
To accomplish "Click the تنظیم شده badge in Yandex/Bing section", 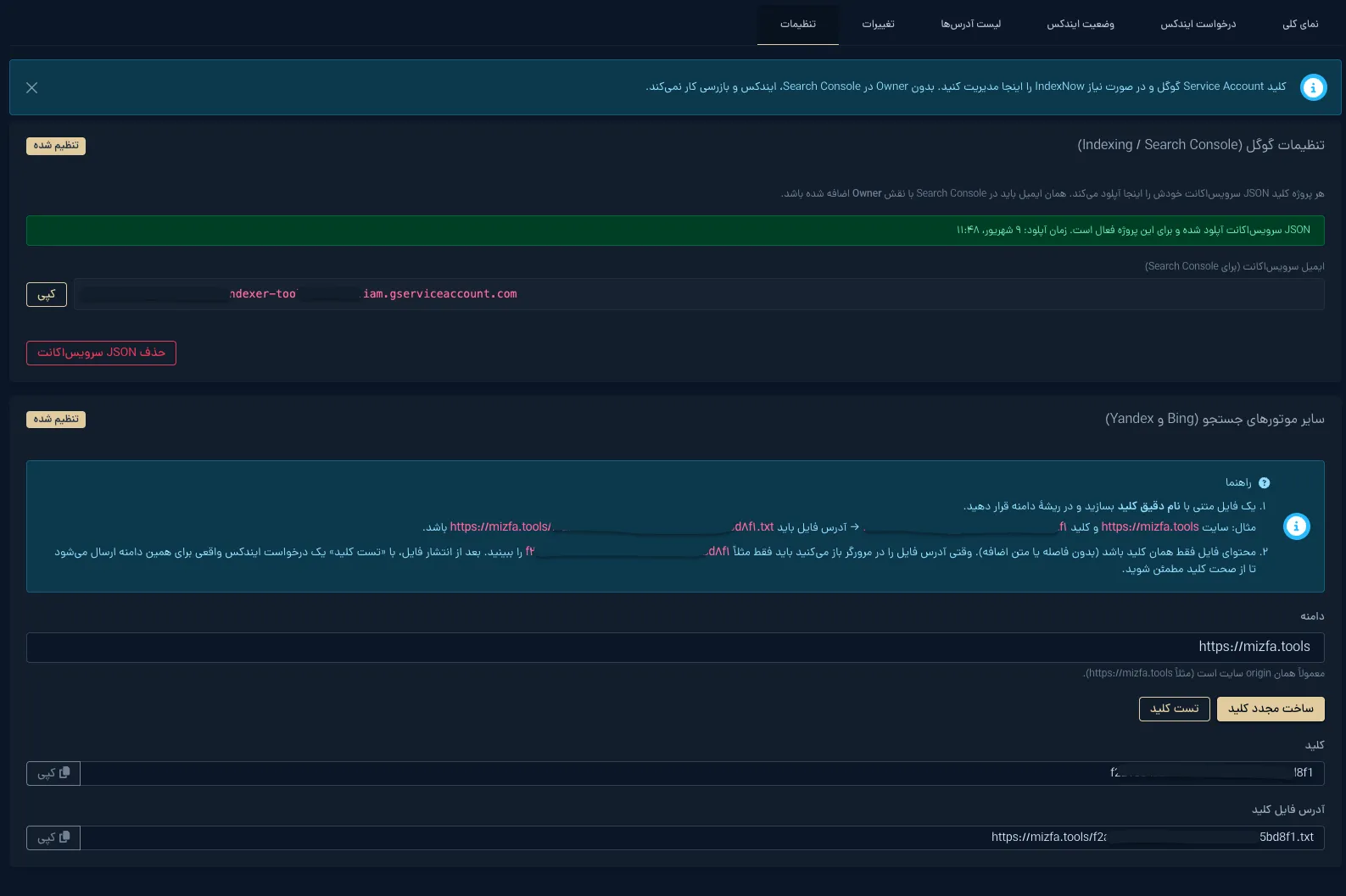I will (56, 420).
